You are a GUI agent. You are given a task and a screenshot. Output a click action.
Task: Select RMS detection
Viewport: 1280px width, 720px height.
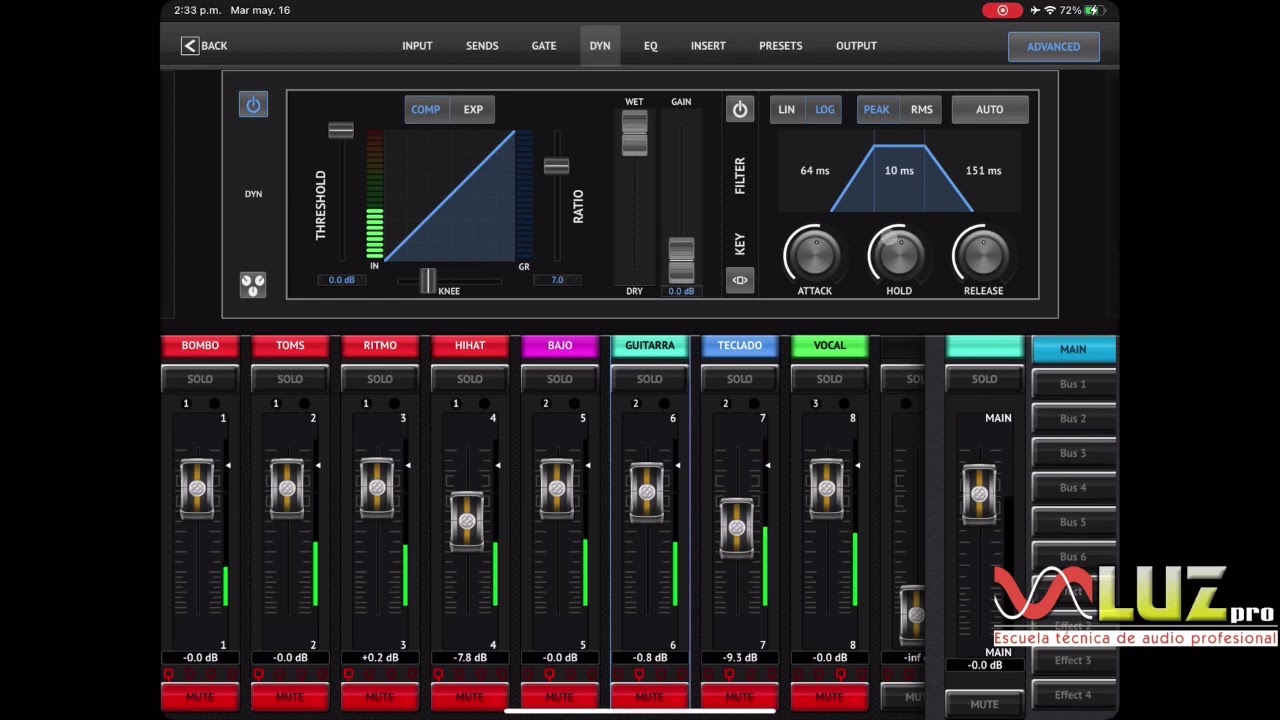tap(921, 110)
